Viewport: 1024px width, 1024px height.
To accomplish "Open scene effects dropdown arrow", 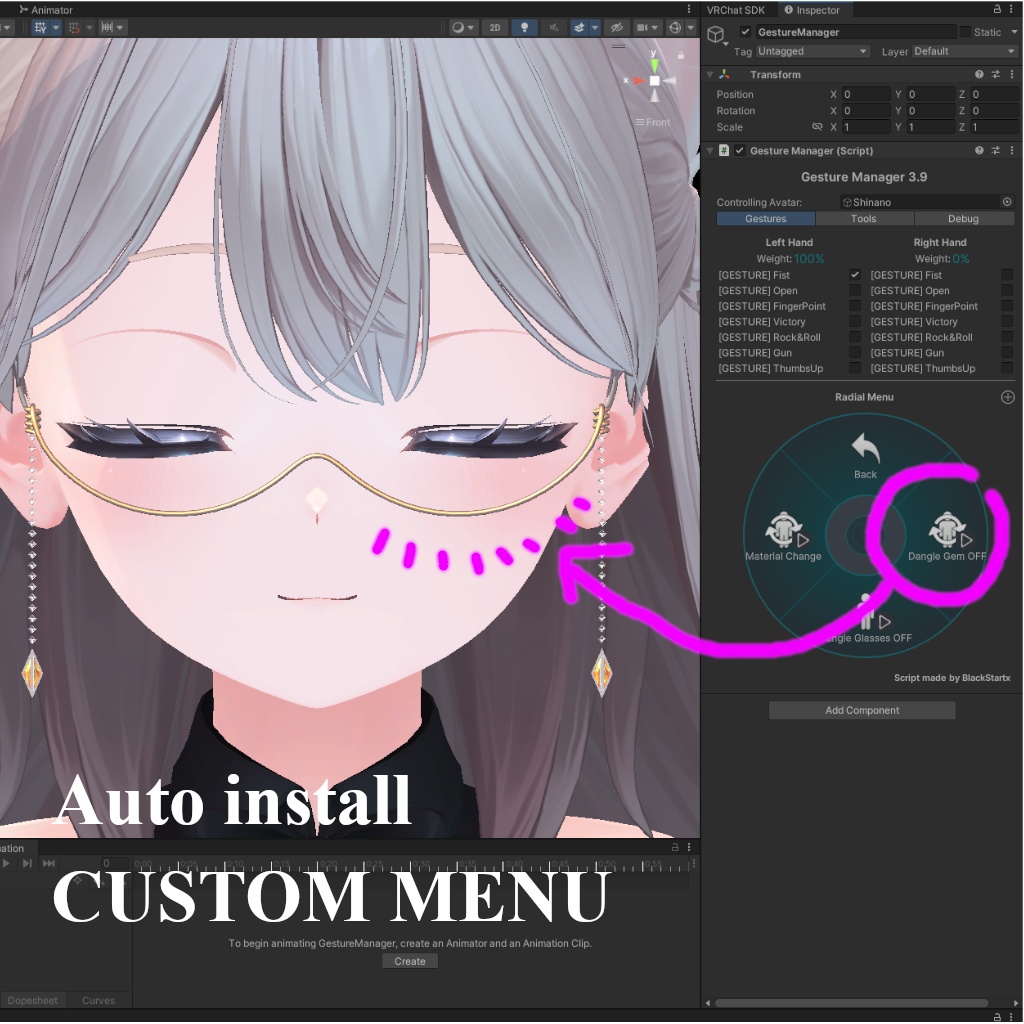I will coord(594,27).
